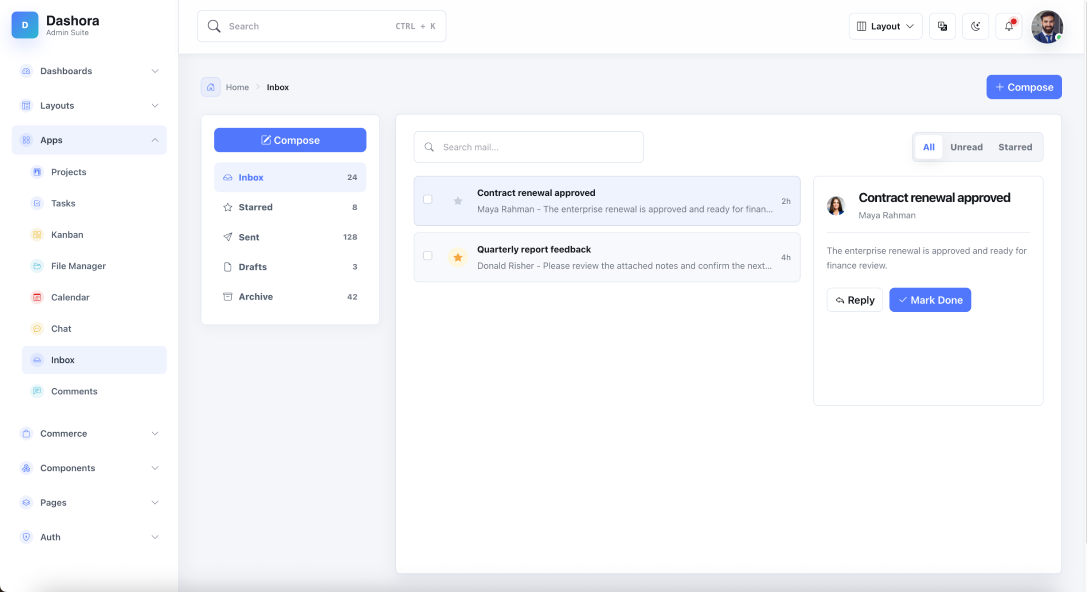The image size is (1087, 592).
Task: Click the Archive folder box icon
Action: (227, 297)
